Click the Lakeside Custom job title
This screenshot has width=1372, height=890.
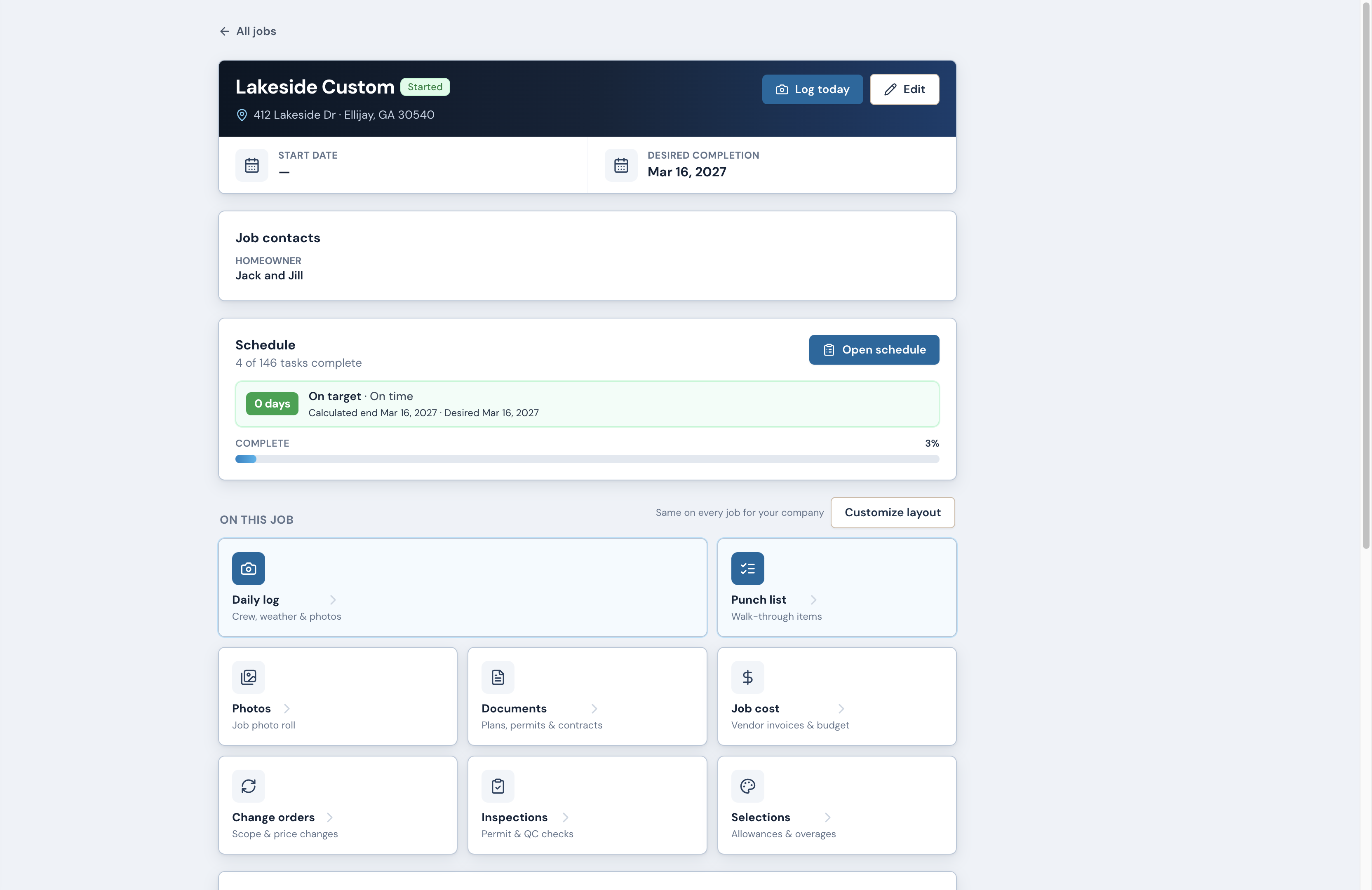315,87
